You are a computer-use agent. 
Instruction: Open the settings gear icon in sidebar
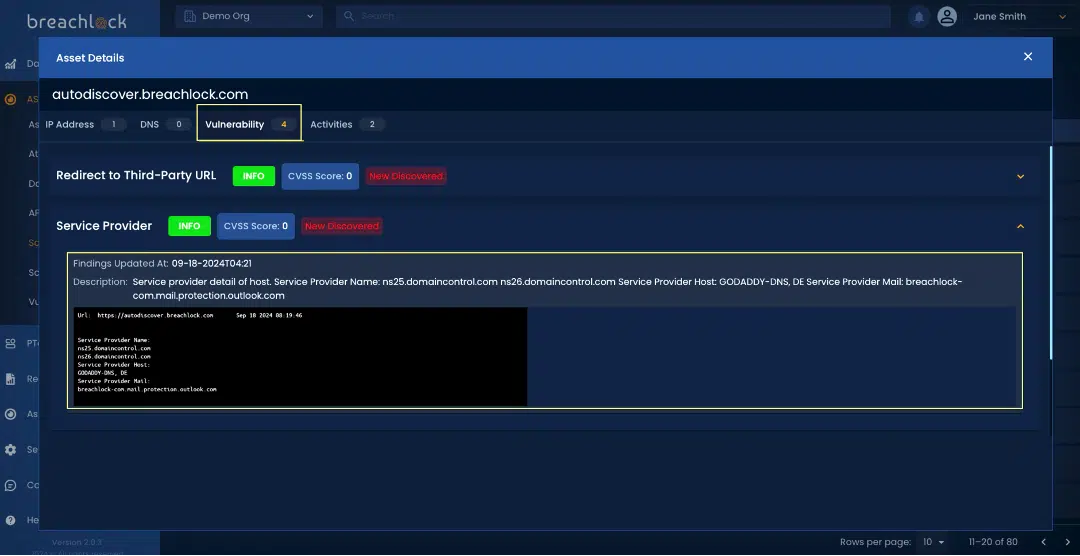click(x=10, y=450)
